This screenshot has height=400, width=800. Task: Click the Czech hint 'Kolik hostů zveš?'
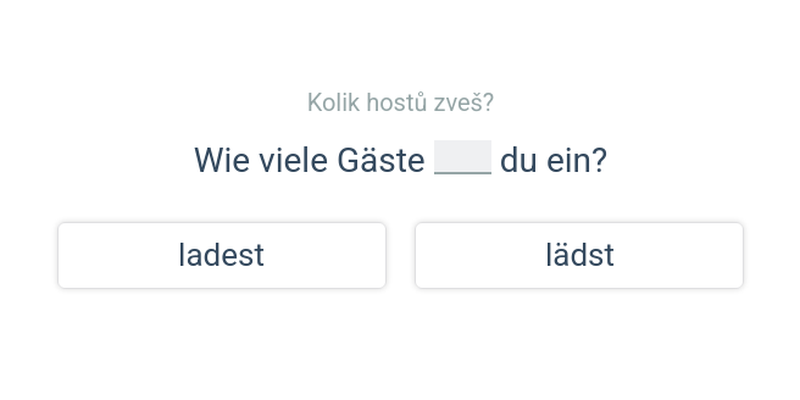click(400, 102)
